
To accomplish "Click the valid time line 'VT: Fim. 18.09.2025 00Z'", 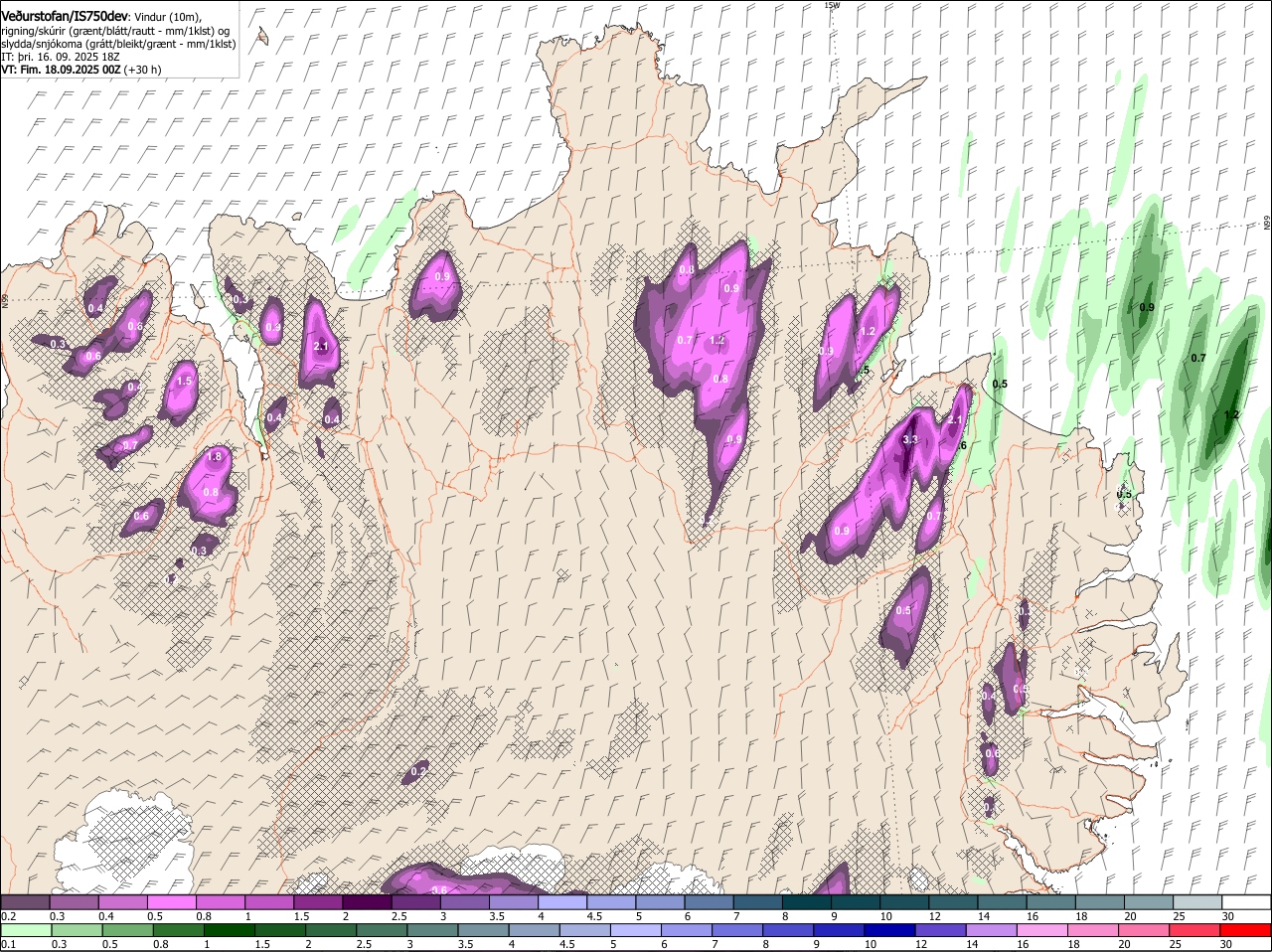I will click(62, 70).
